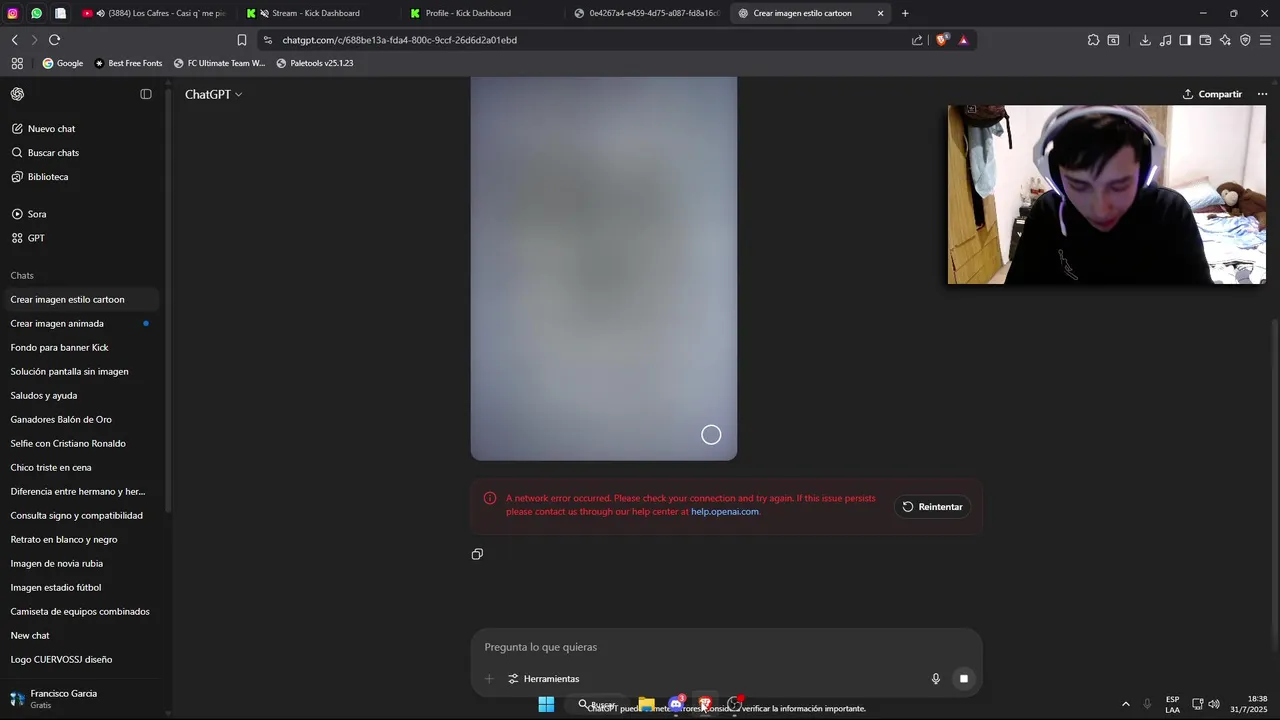Open Sora from the sidebar

coord(80,214)
